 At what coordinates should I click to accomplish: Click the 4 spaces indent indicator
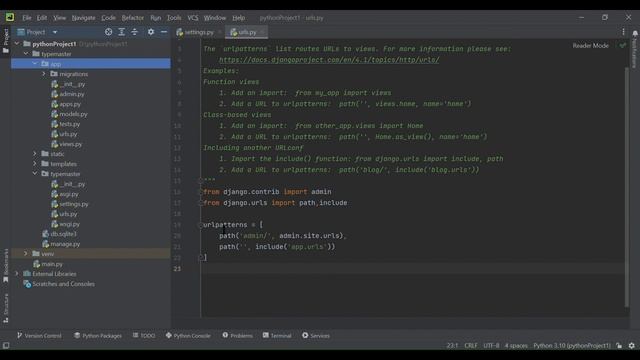pos(516,346)
